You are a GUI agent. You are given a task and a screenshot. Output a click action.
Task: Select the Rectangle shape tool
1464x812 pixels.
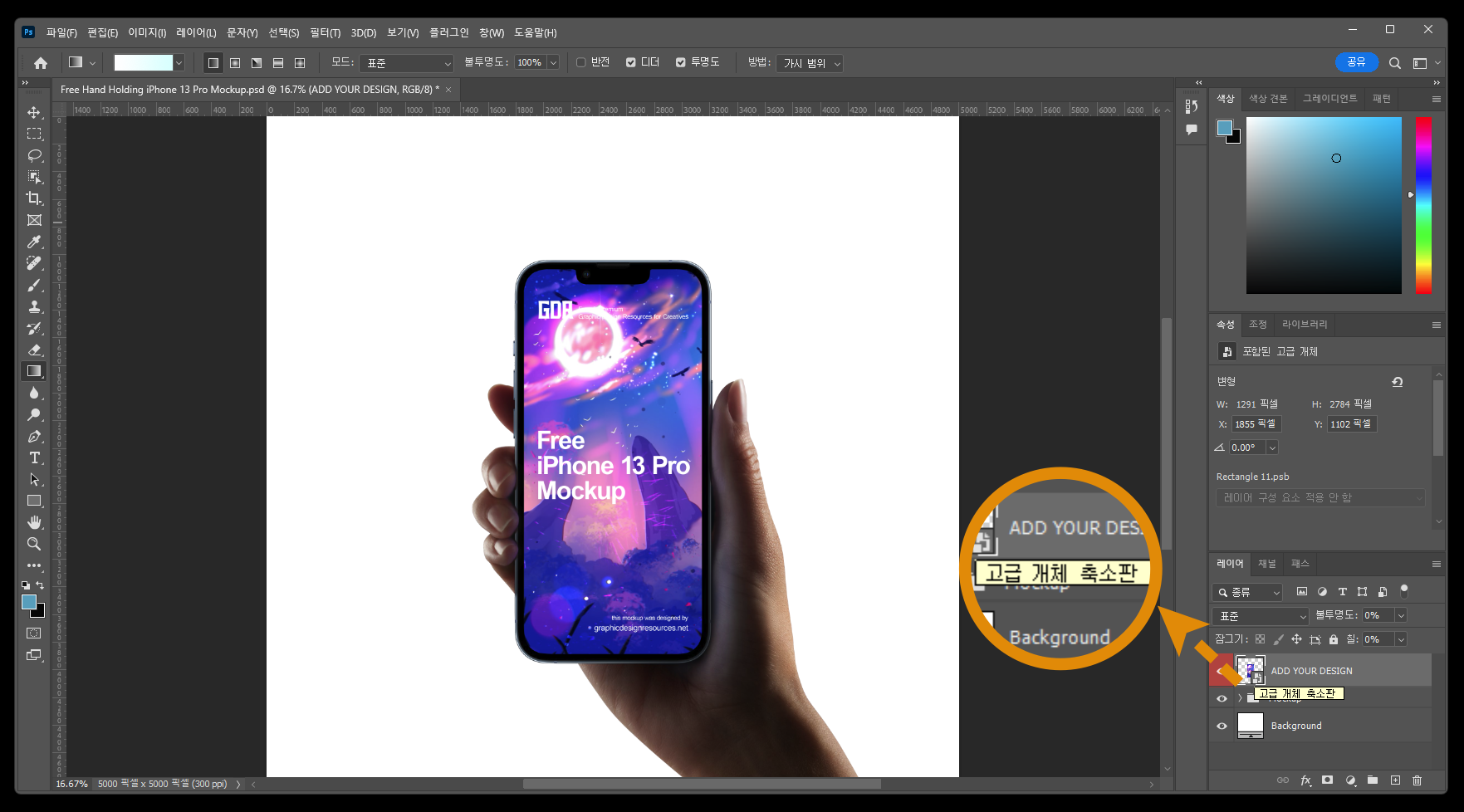point(34,501)
